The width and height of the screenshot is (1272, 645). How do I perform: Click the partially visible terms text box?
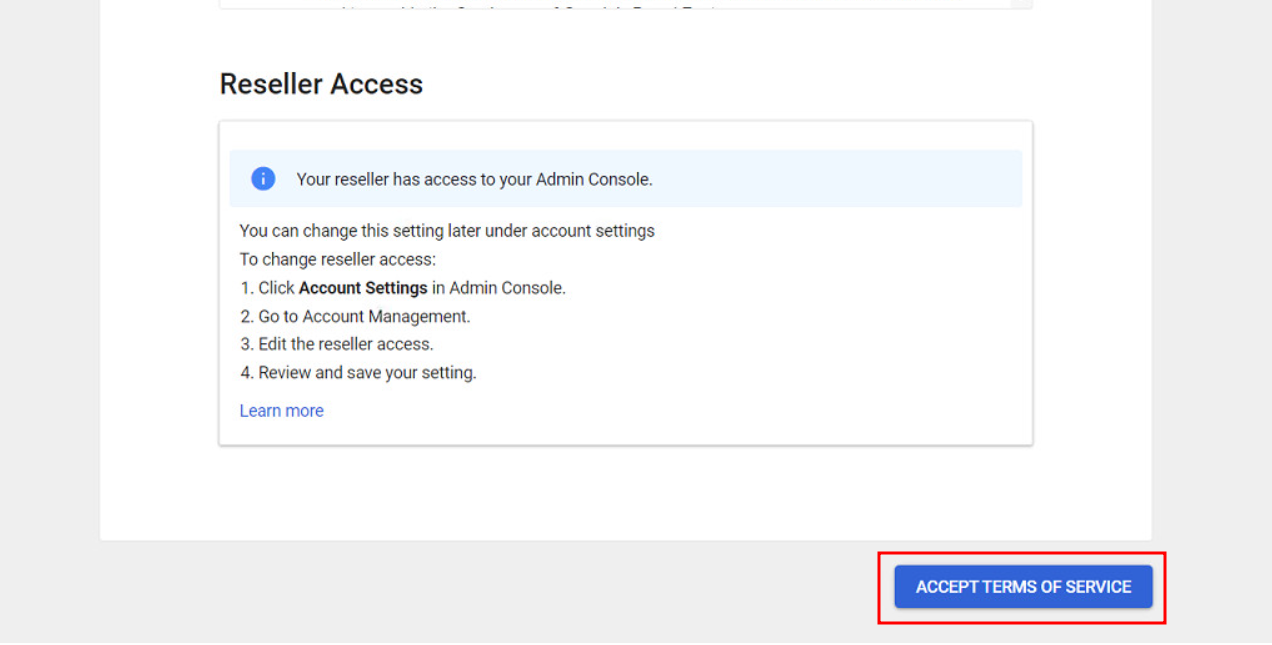point(600,4)
